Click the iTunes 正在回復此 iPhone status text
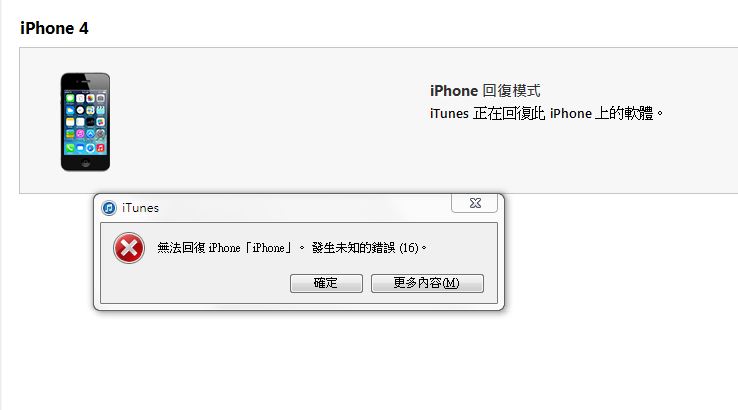 546,113
